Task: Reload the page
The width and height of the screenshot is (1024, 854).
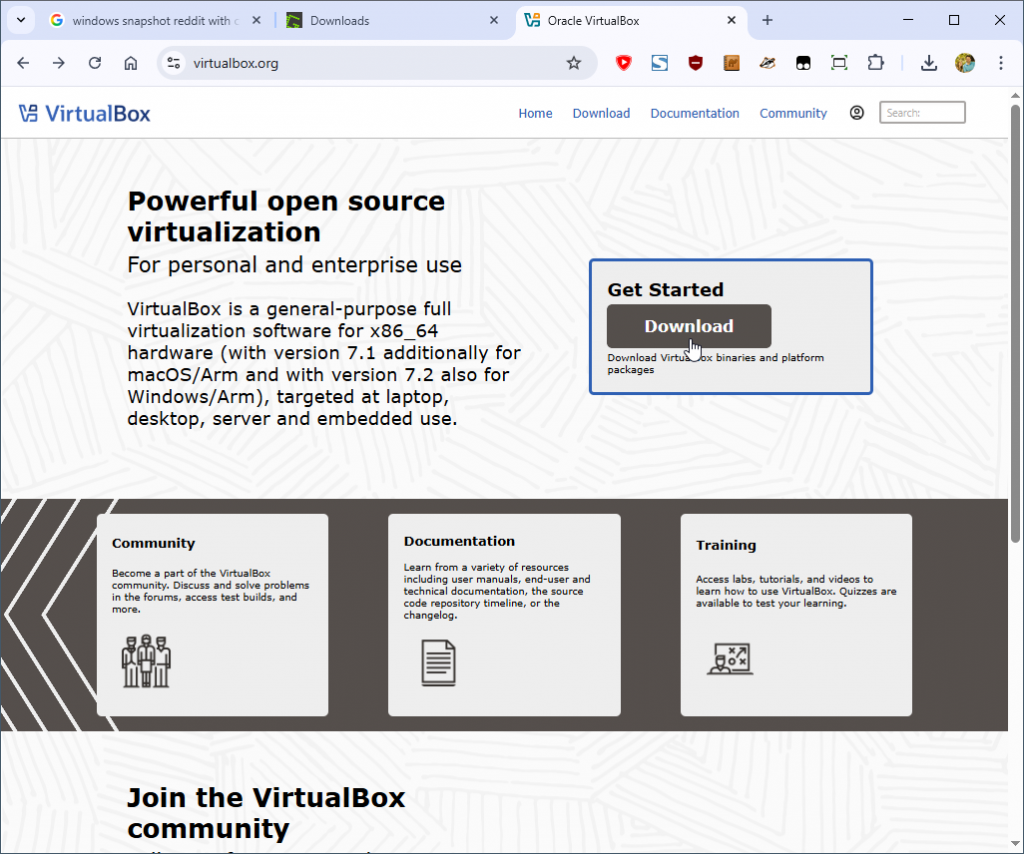Action: click(x=95, y=63)
